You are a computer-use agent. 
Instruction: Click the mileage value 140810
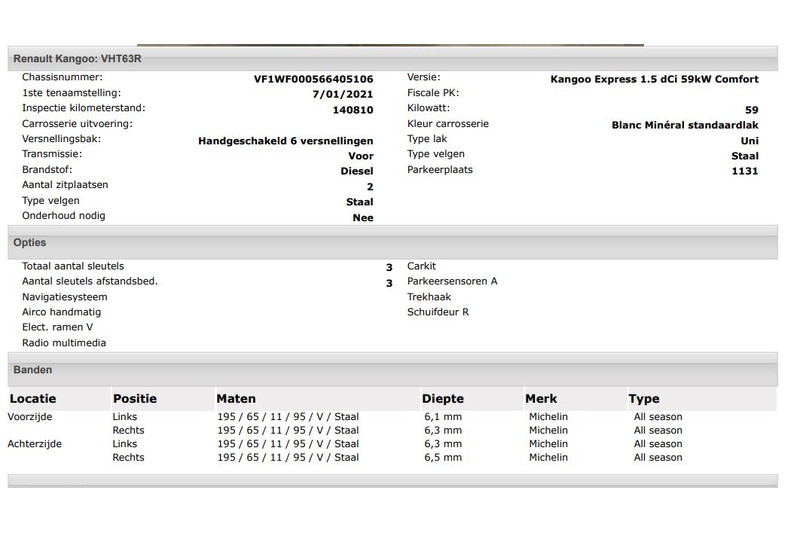352,109
